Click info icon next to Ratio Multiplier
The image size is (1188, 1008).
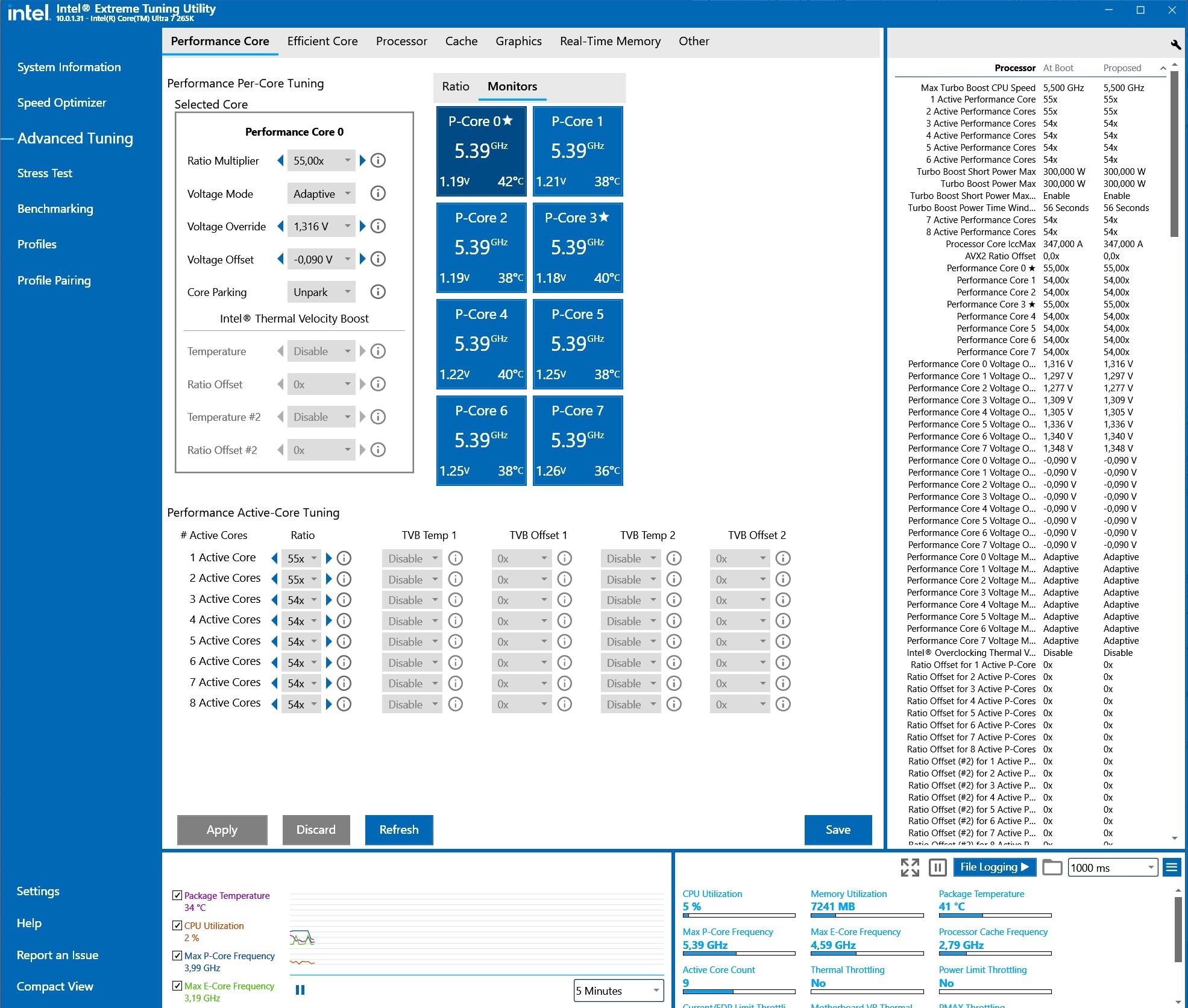point(378,160)
